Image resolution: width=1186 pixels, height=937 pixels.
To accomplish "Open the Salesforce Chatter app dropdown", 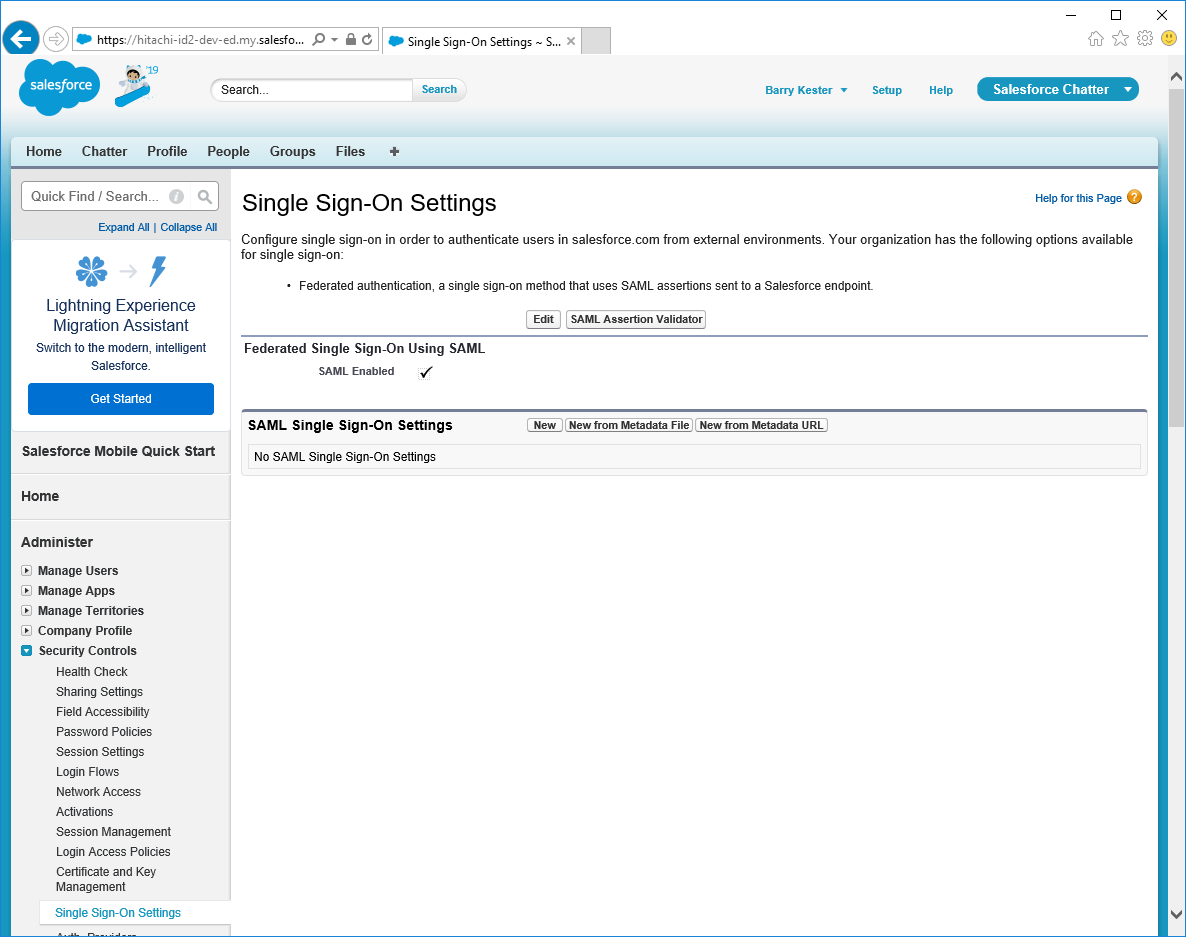I will tap(1128, 90).
